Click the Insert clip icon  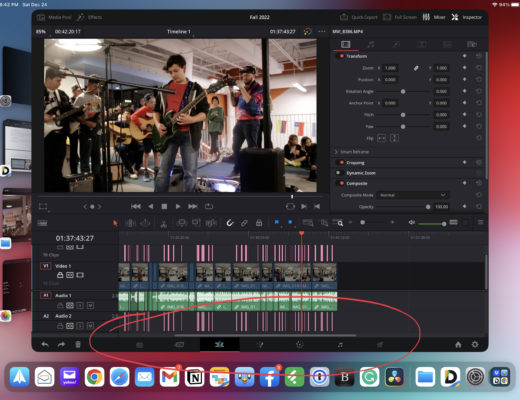click(182, 223)
